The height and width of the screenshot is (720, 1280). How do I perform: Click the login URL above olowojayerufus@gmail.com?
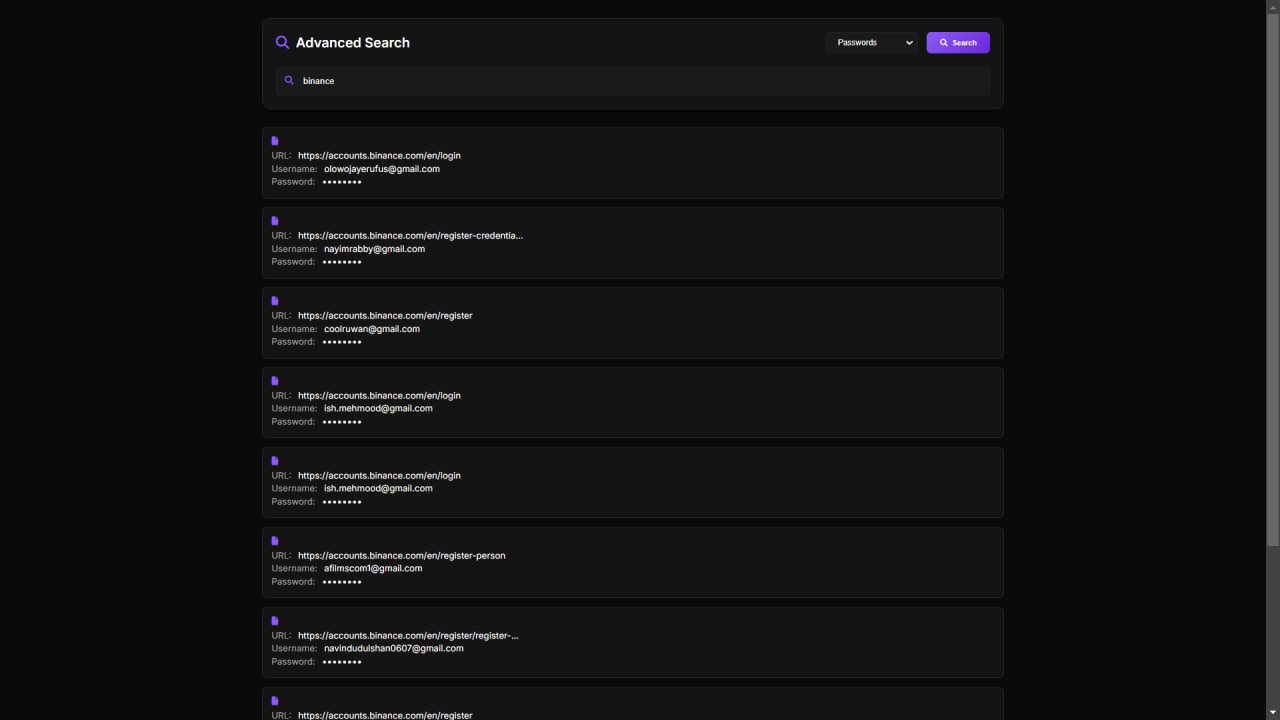pos(379,156)
